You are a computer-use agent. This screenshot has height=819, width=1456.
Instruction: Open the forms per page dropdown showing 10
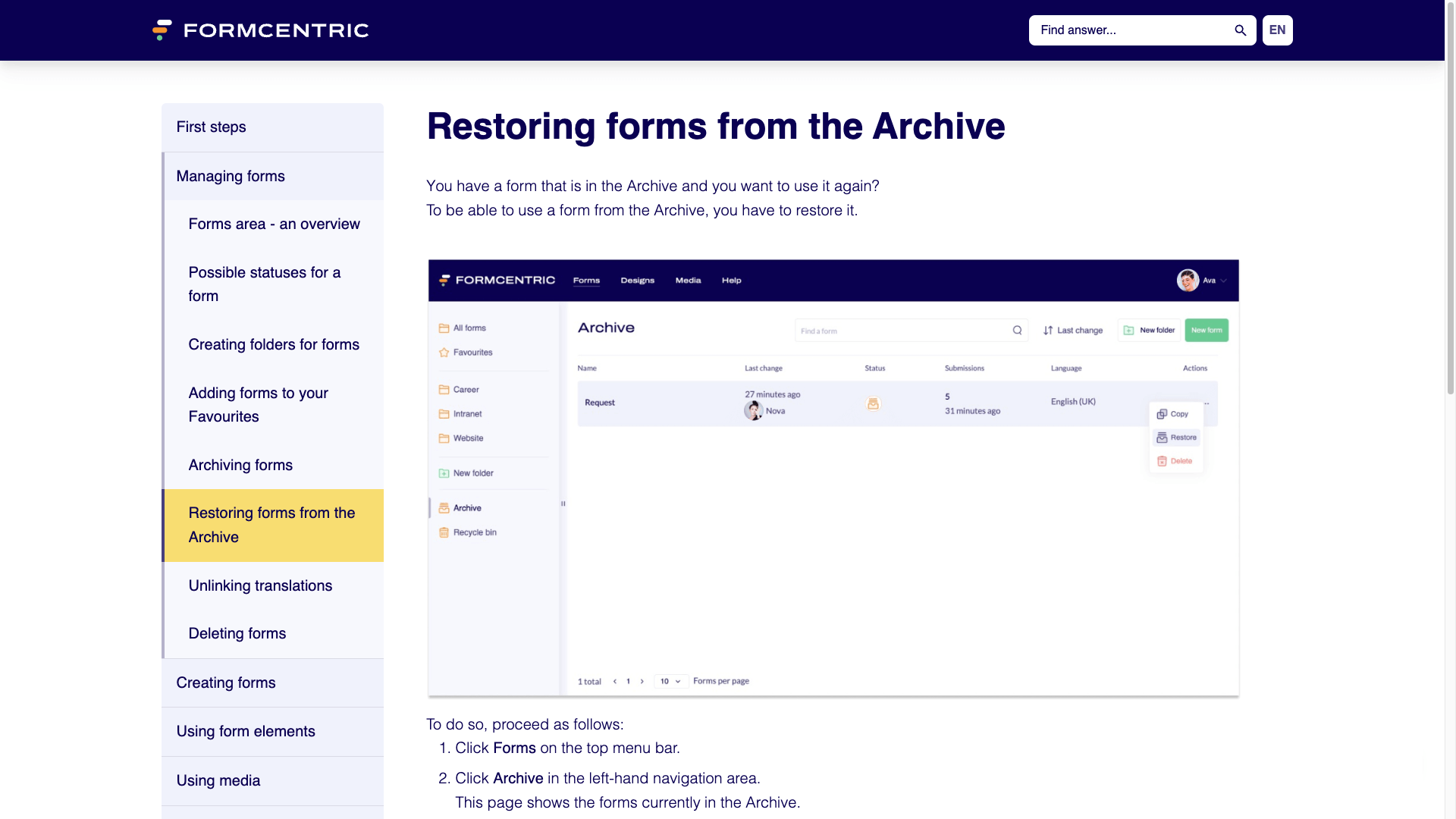(670, 681)
